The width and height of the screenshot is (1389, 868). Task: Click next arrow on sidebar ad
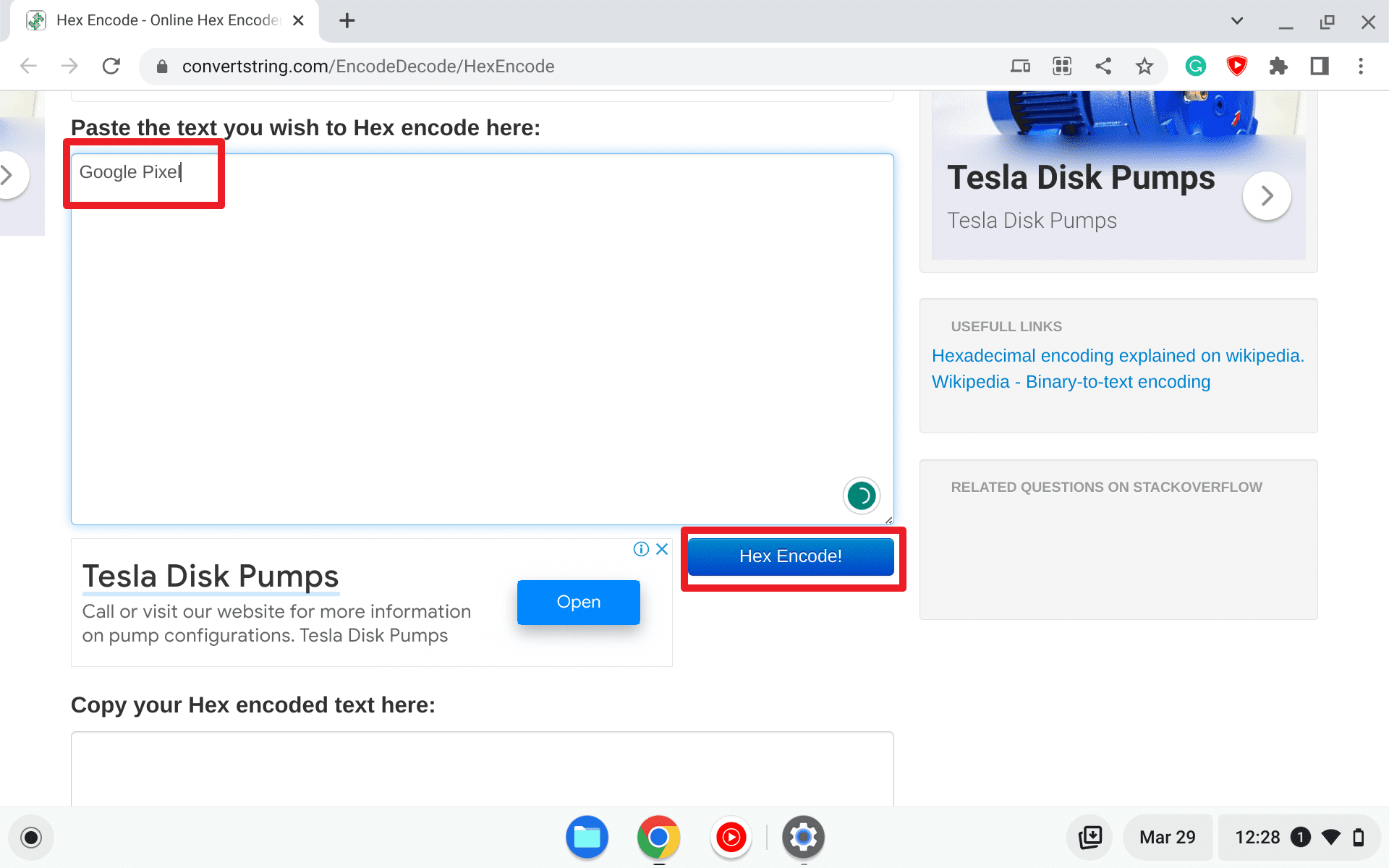coord(1267,195)
